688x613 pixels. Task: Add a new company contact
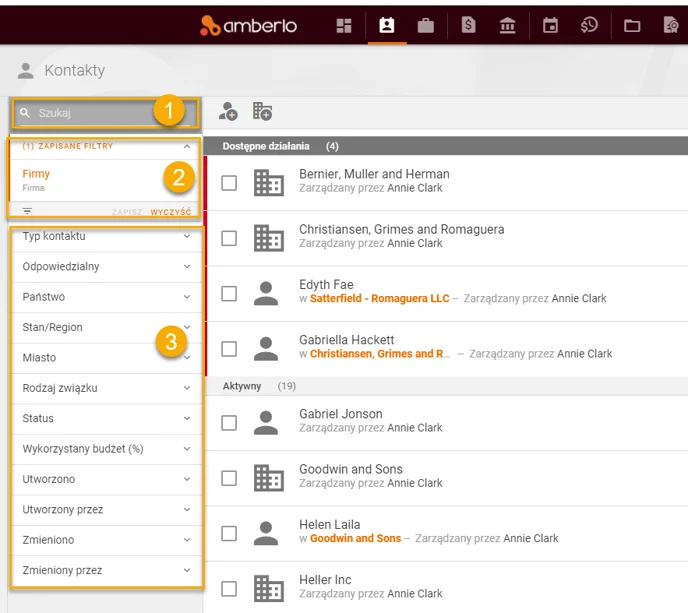262,111
